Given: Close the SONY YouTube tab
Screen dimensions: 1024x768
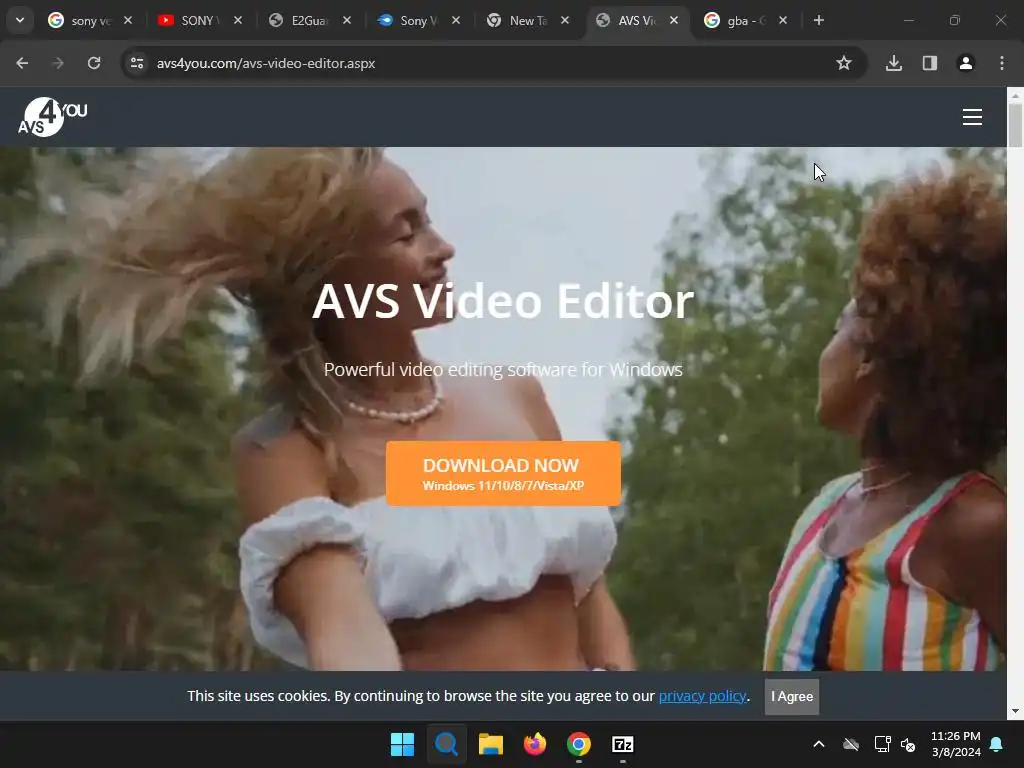Looking at the screenshot, I should (238, 20).
